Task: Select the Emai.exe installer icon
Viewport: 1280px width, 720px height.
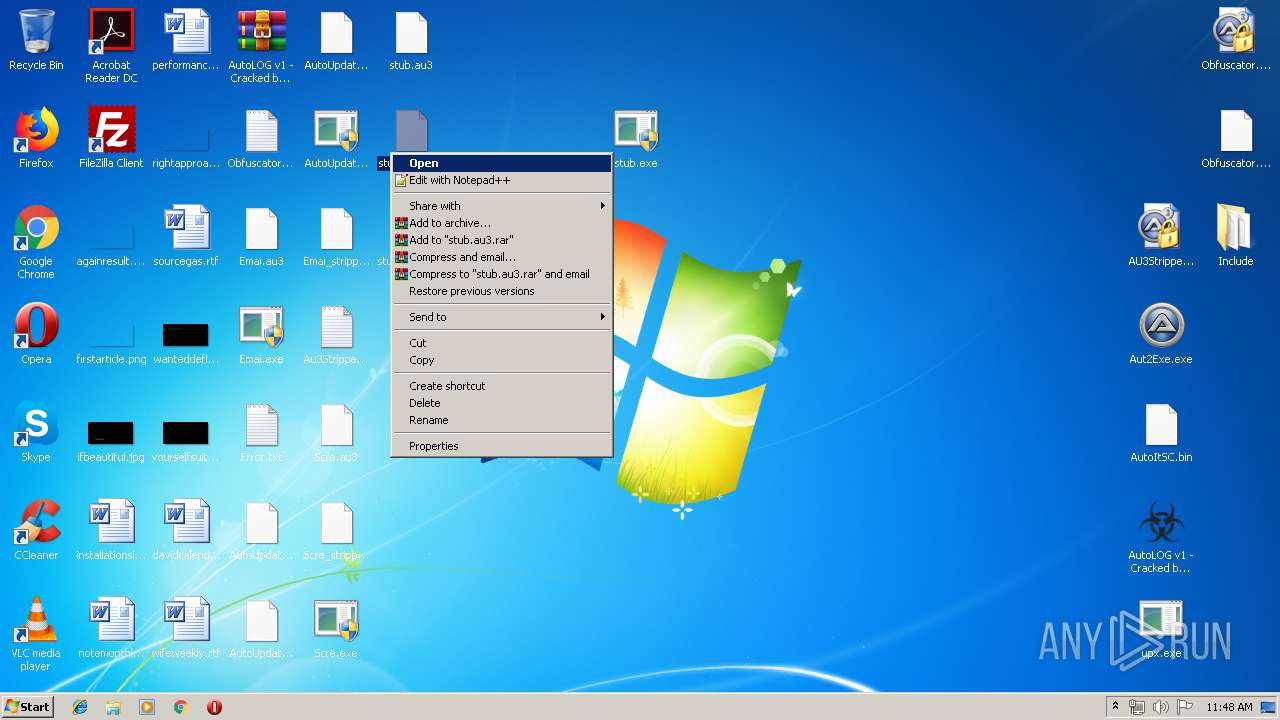Action: (x=261, y=334)
